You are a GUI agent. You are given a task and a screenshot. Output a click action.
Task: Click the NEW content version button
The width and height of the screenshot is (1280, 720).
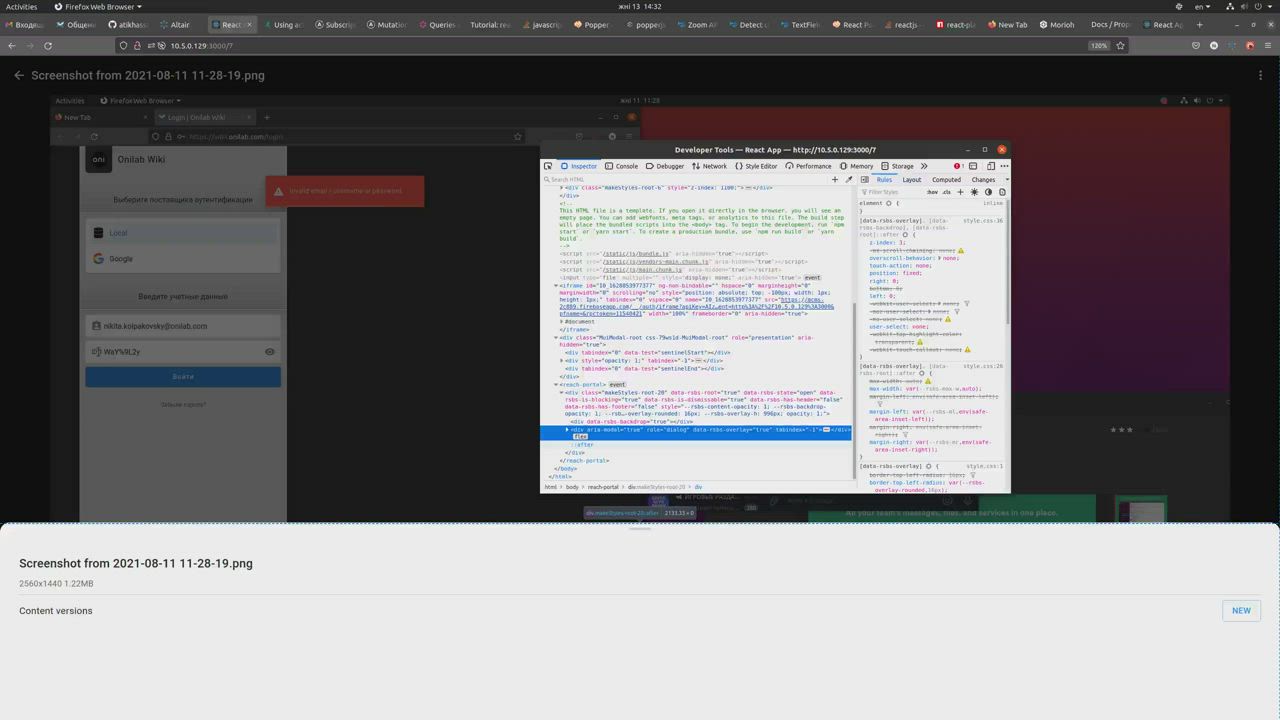(1241, 610)
